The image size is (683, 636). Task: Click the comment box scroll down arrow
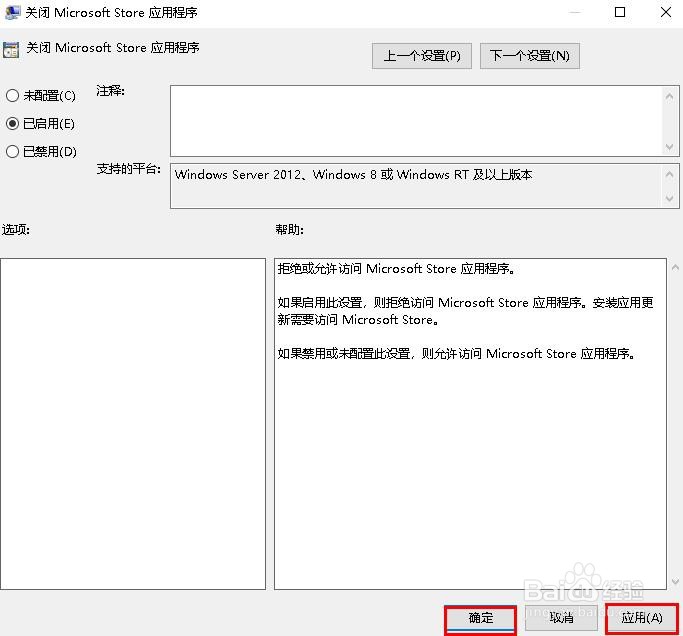tap(669, 147)
